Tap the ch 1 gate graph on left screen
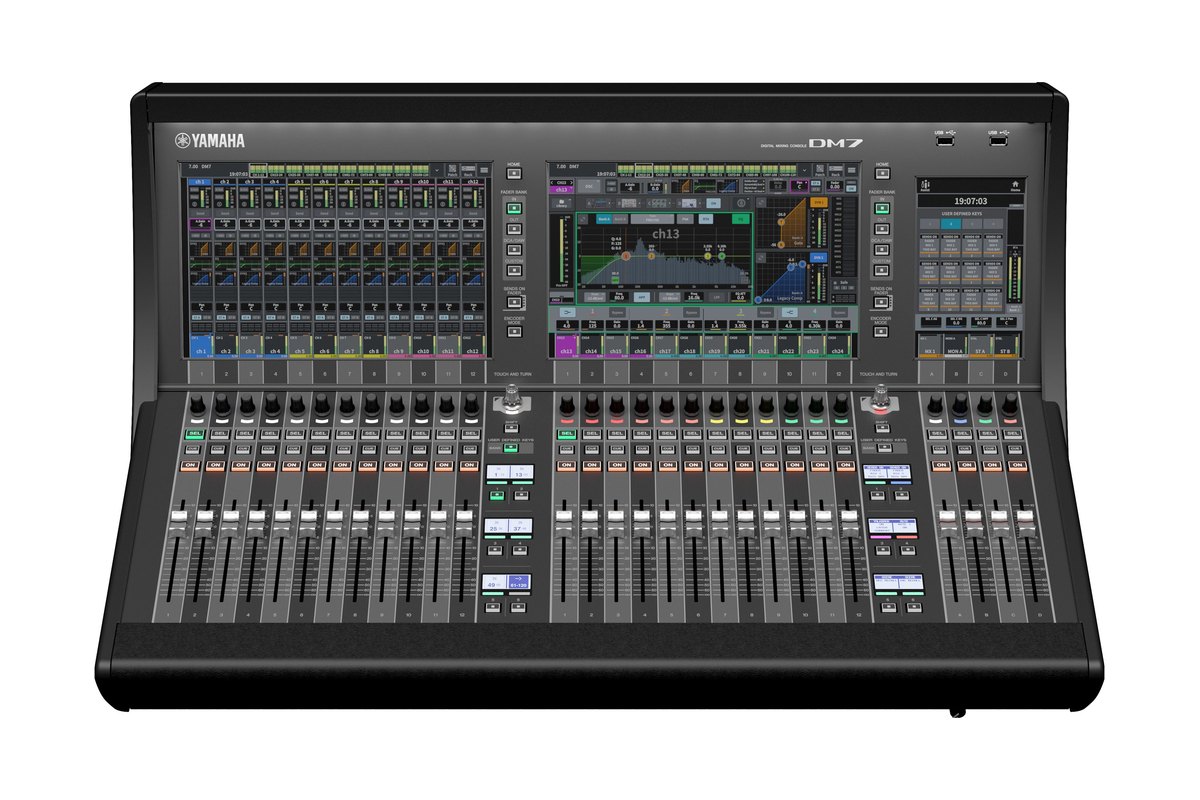The height and width of the screenshot is (800, 1200). (200, 249)
